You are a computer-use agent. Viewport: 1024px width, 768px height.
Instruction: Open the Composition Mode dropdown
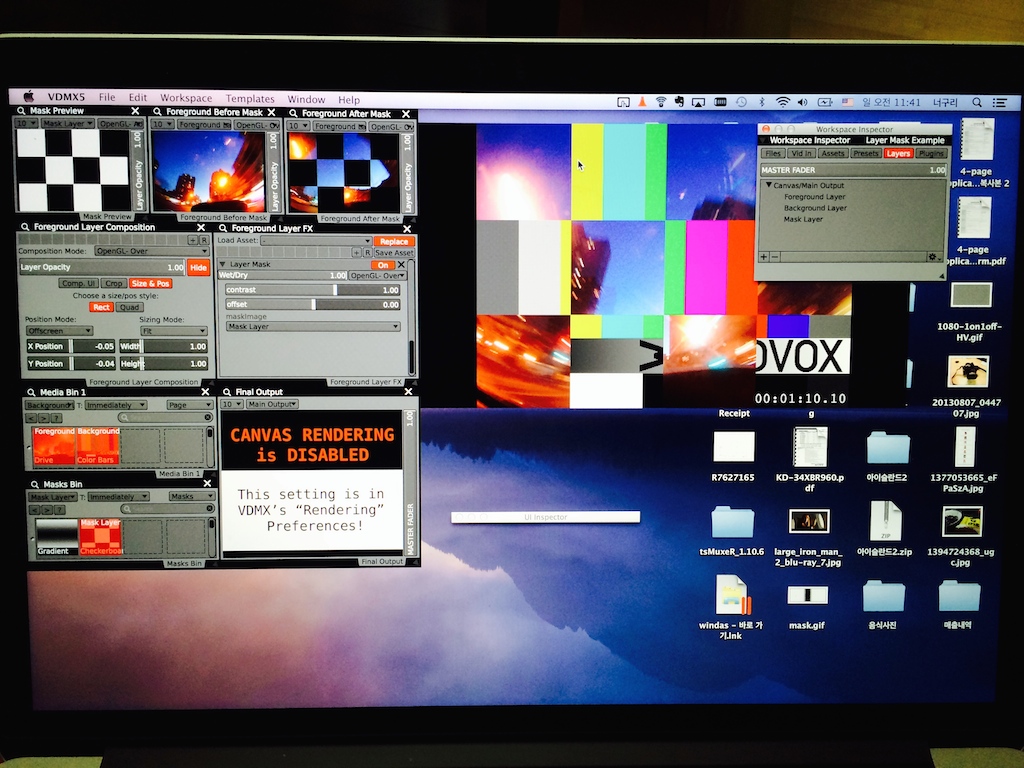tap(152, 251)
